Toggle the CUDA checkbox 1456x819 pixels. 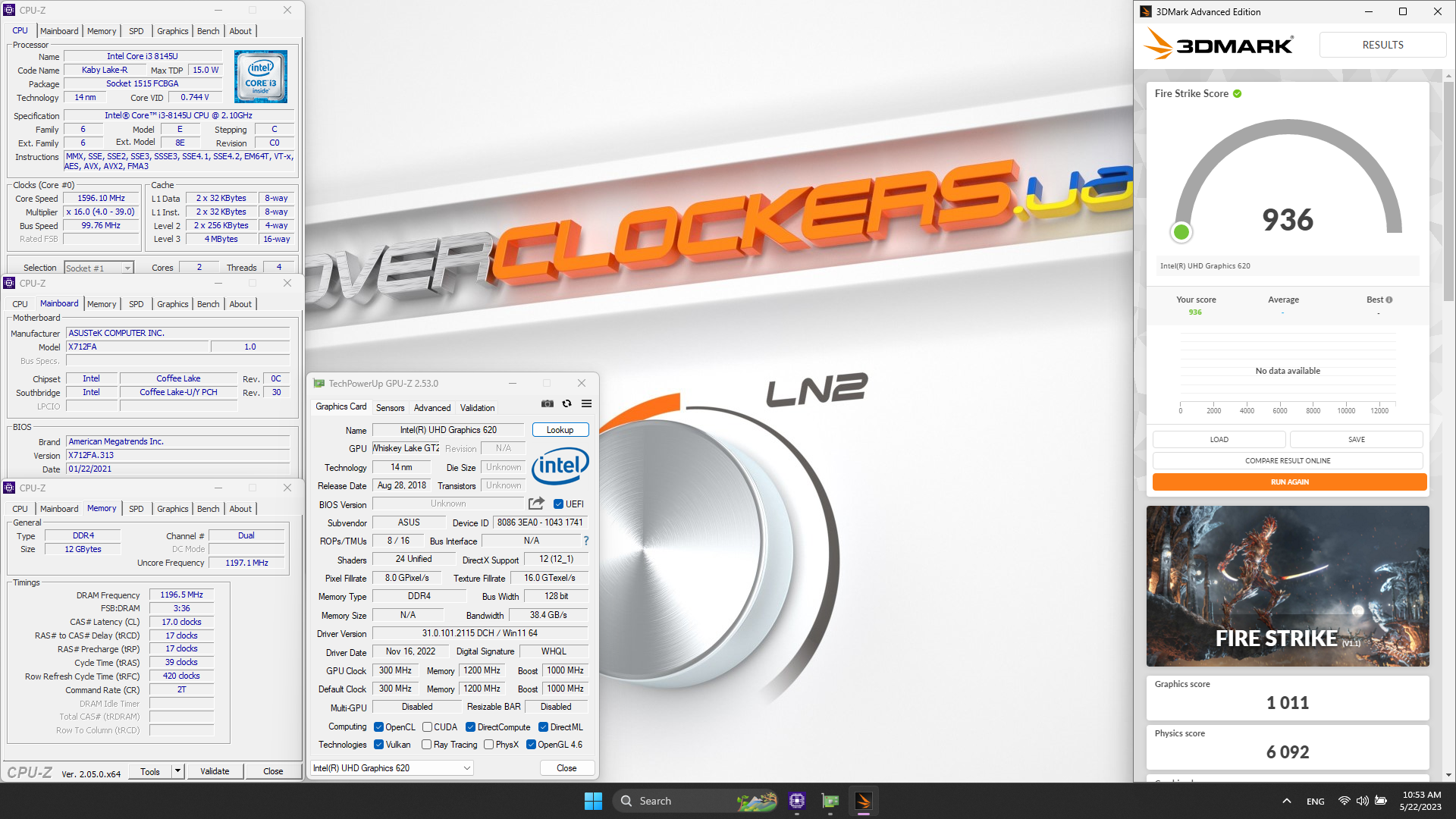427,727
